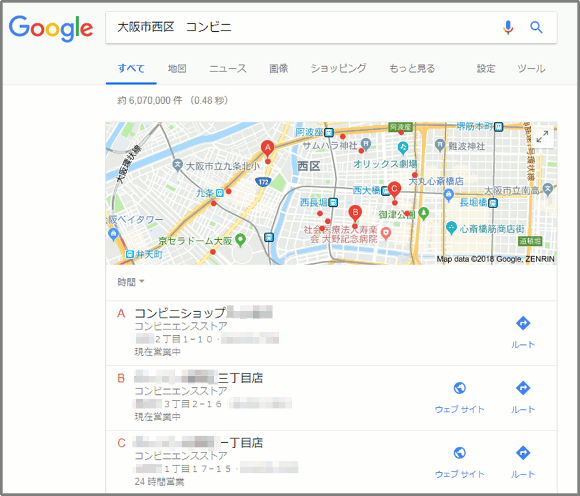
Task: Start voice search with microphone icon
Action: 508,27
